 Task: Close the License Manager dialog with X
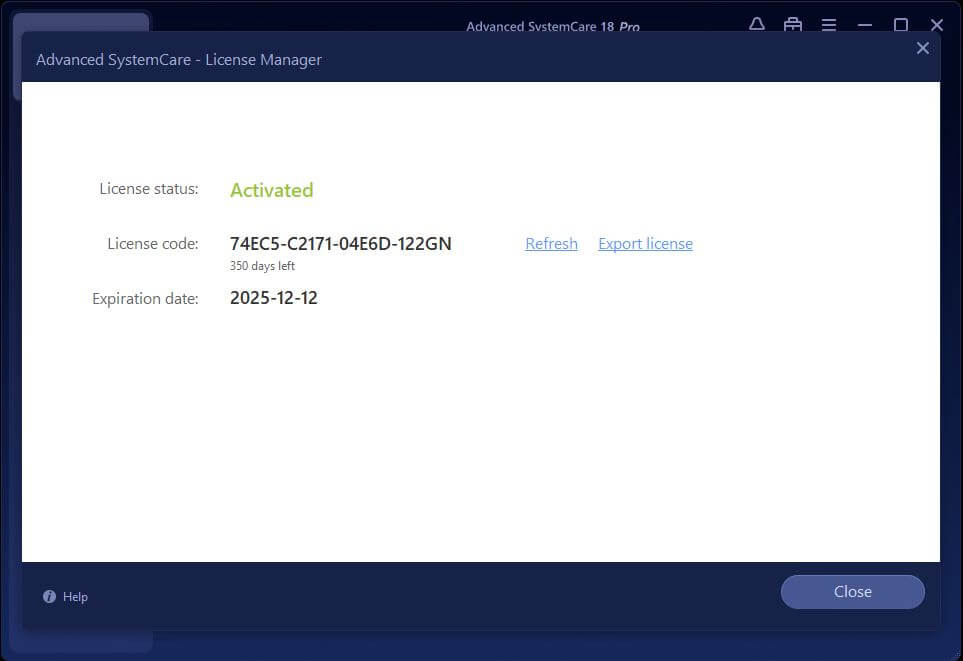click(x=922, y=48)
